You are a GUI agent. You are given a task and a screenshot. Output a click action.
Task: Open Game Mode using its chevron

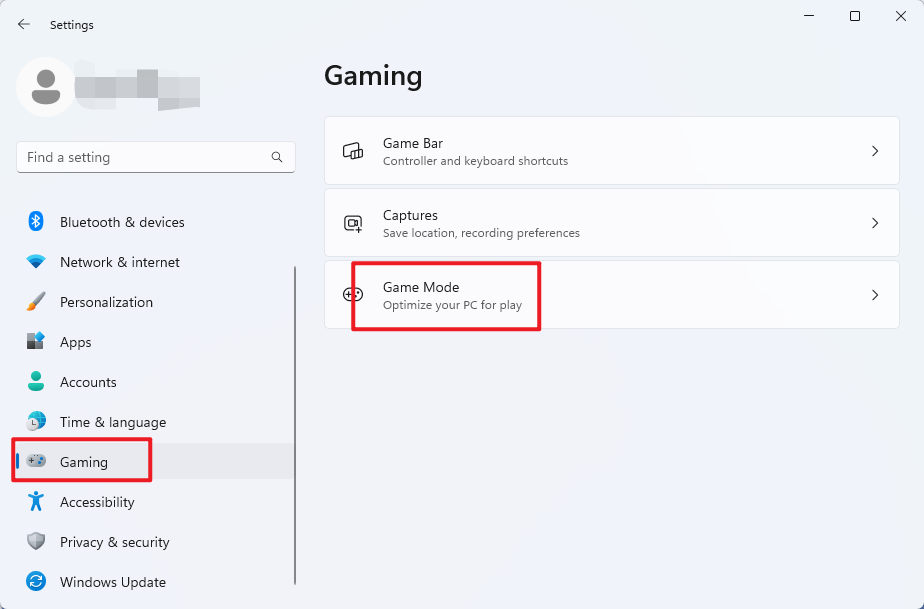tap(875, 295)
